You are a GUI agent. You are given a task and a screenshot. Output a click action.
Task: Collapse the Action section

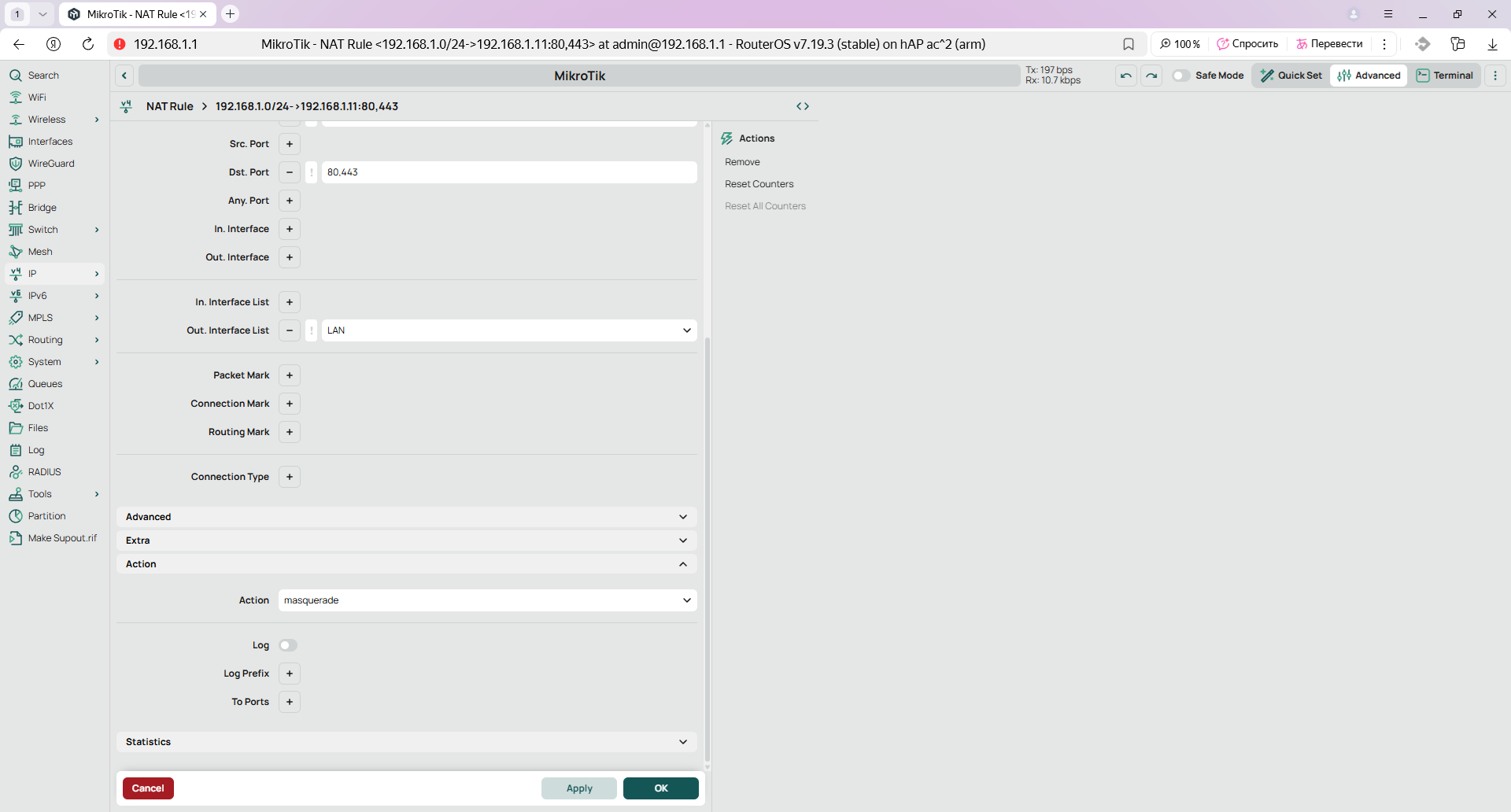407,564
